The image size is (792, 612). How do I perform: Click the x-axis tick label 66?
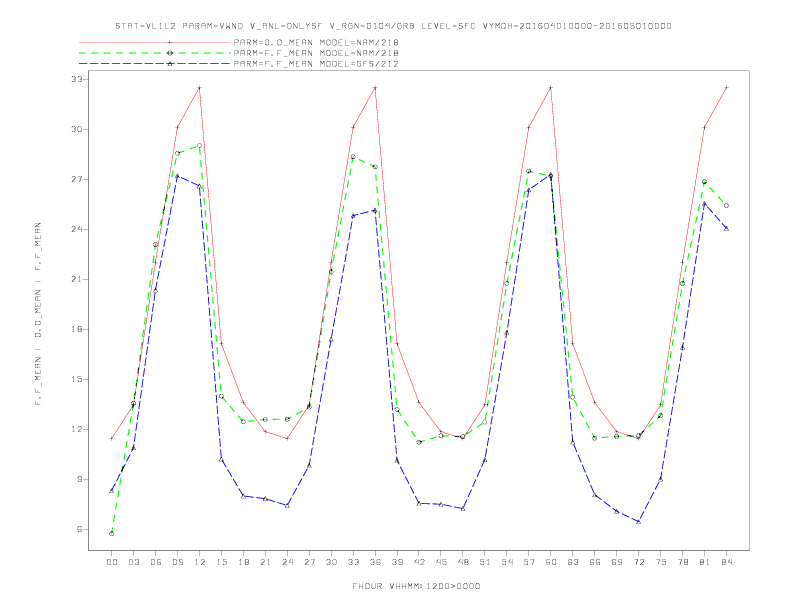[595, 562]
